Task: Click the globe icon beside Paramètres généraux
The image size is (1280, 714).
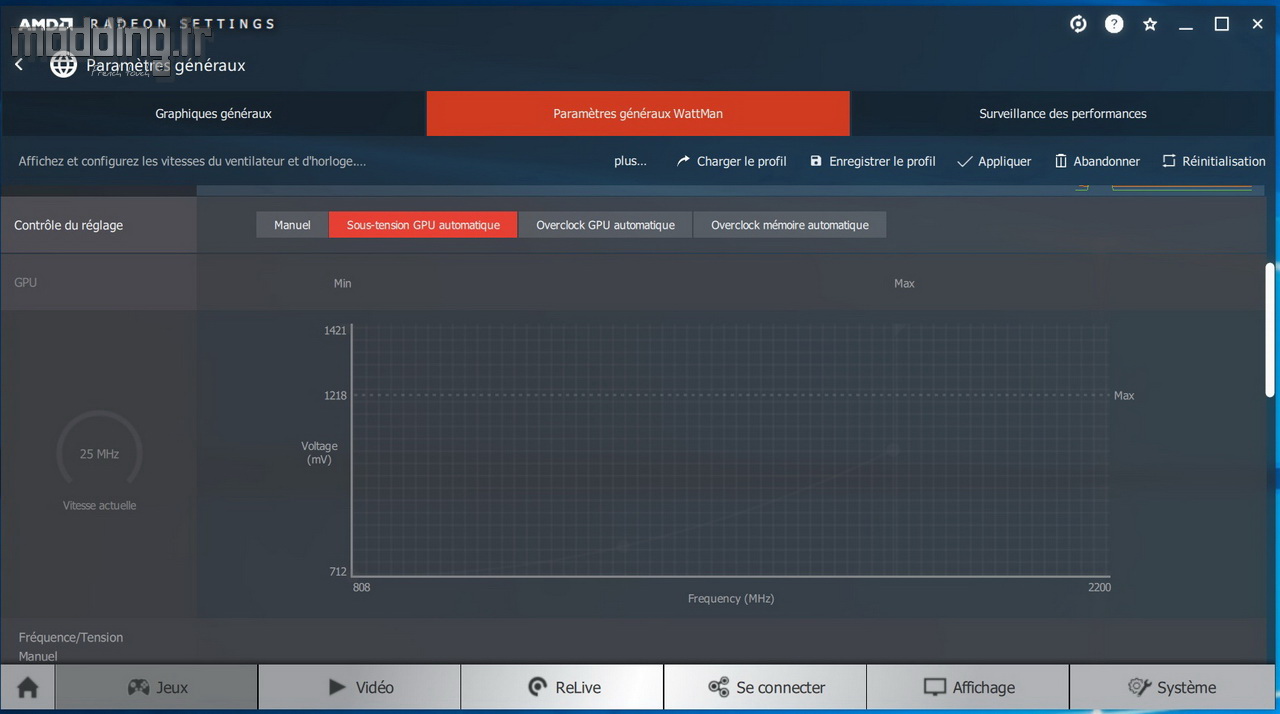Action: coord(64,66)
